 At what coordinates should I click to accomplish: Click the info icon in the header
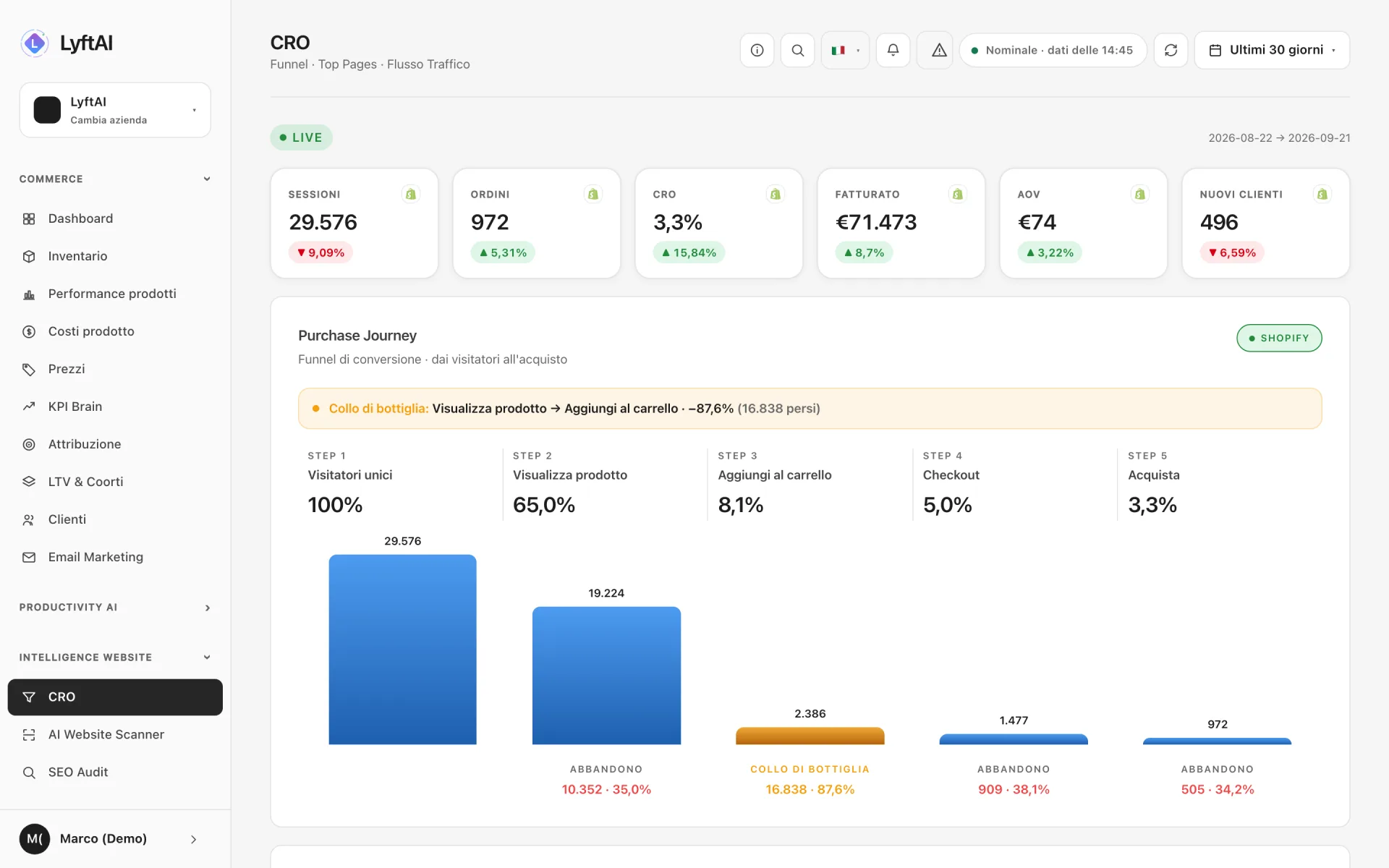(x=757, y=50)
